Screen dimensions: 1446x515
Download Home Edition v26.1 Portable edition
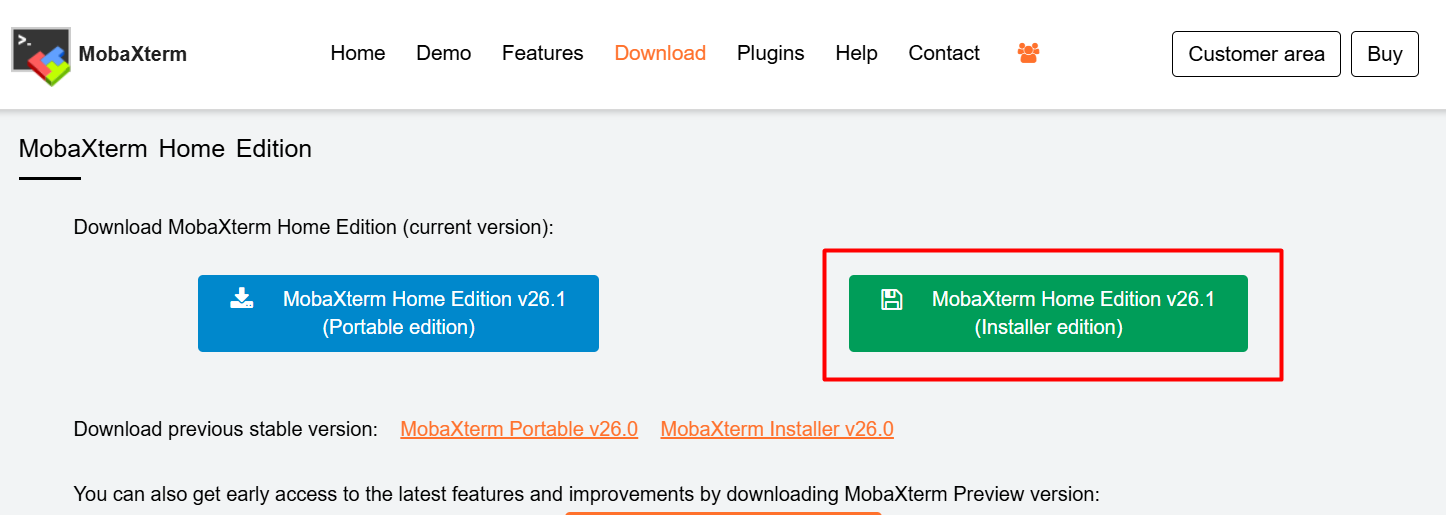coord(398,313)
